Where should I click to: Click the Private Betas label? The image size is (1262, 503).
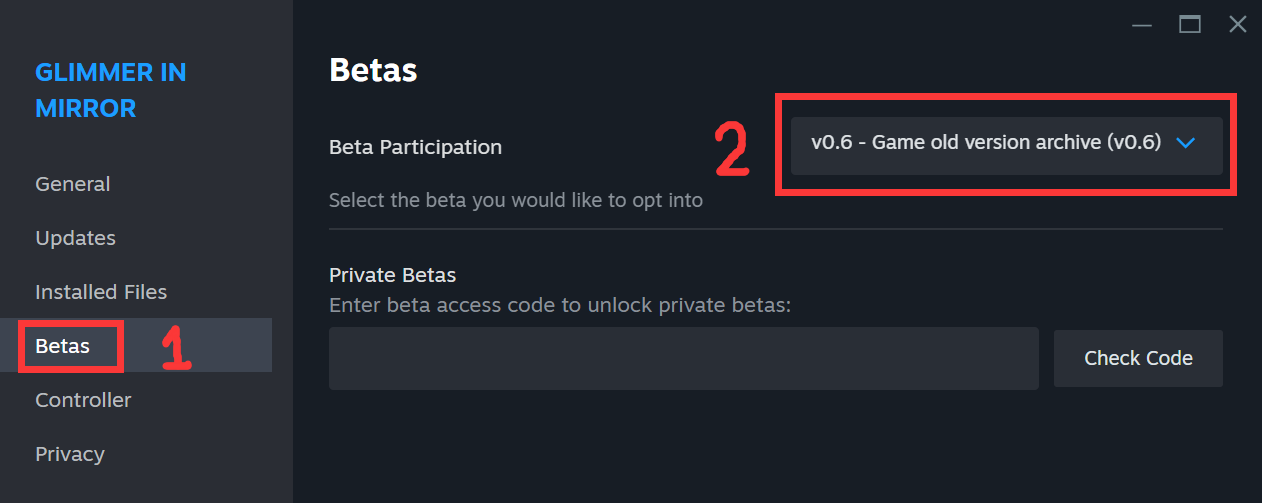[x=392, y=275]
